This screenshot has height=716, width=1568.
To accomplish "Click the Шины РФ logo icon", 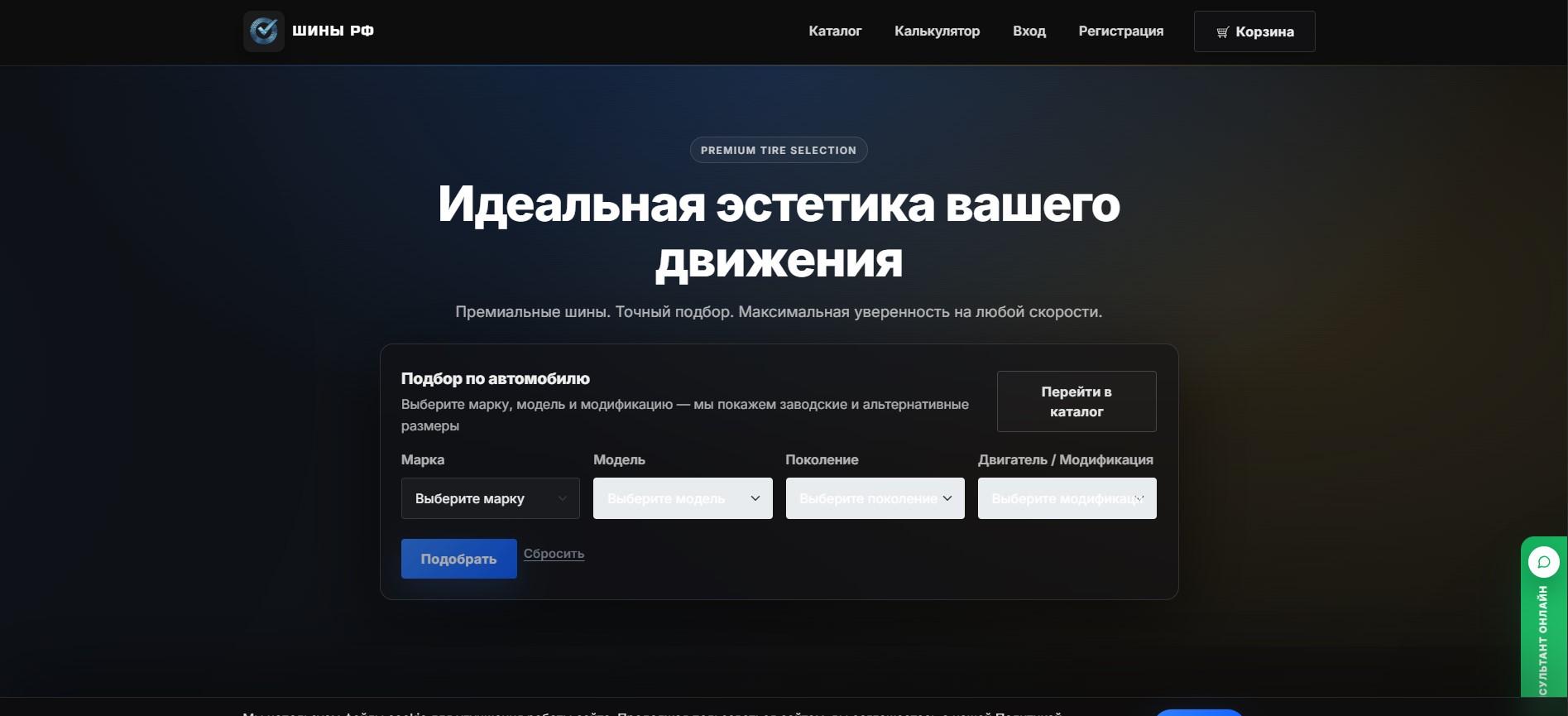I will (264, 31).
